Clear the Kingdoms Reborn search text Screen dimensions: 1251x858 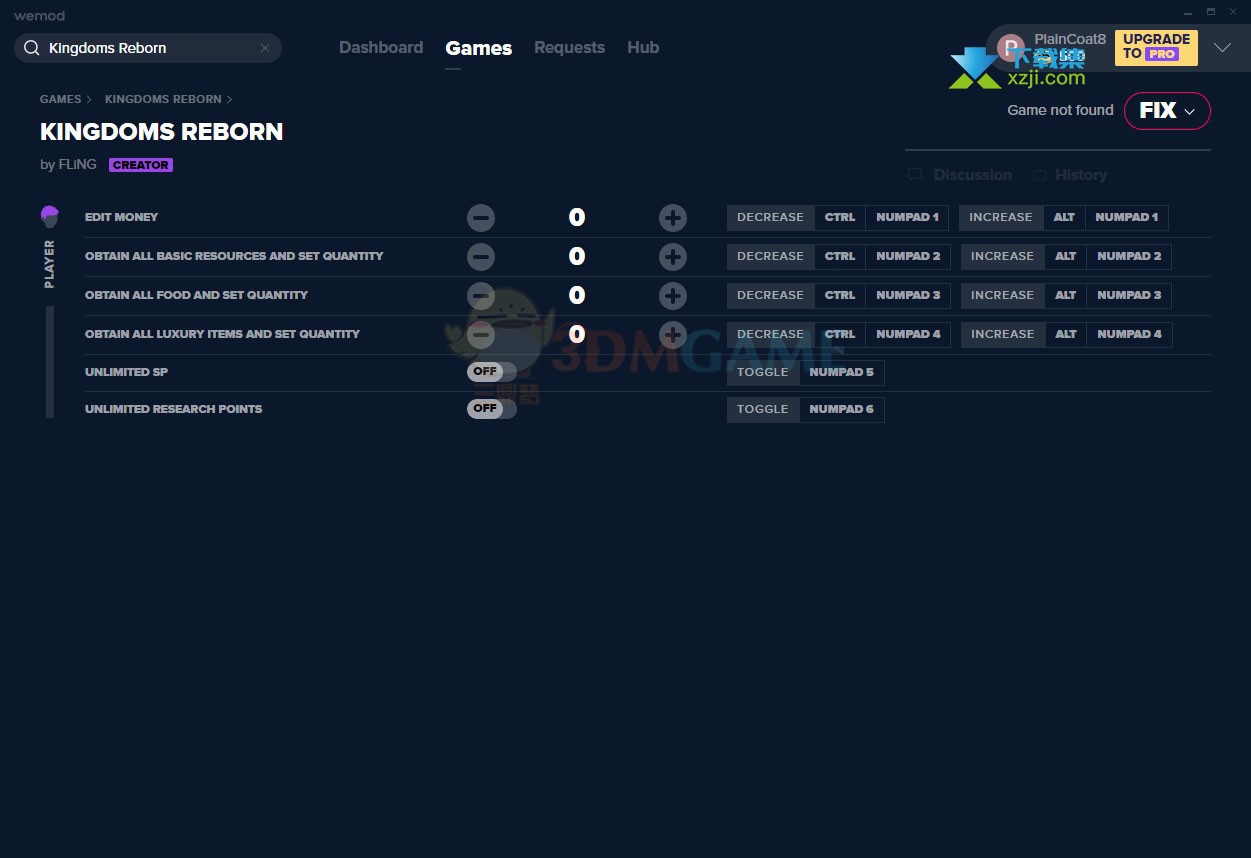coord(265,48)
